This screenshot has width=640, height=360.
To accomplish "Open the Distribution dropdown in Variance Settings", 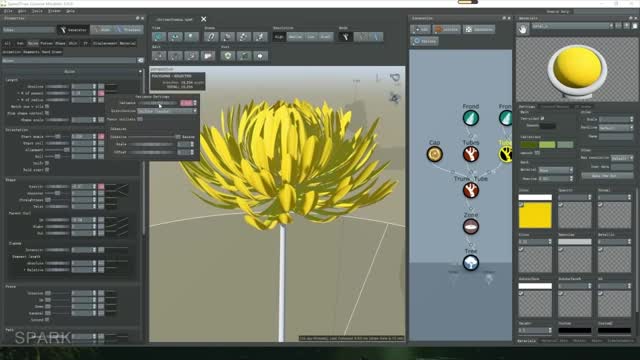I will pos(167,111).
